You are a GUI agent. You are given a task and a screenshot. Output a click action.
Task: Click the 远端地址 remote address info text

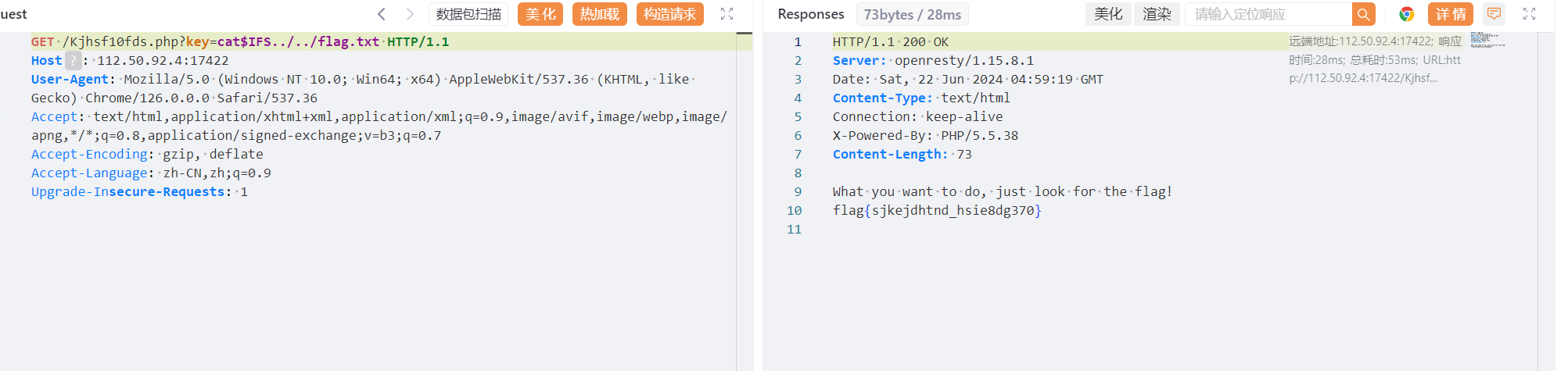click(1376, 59)
